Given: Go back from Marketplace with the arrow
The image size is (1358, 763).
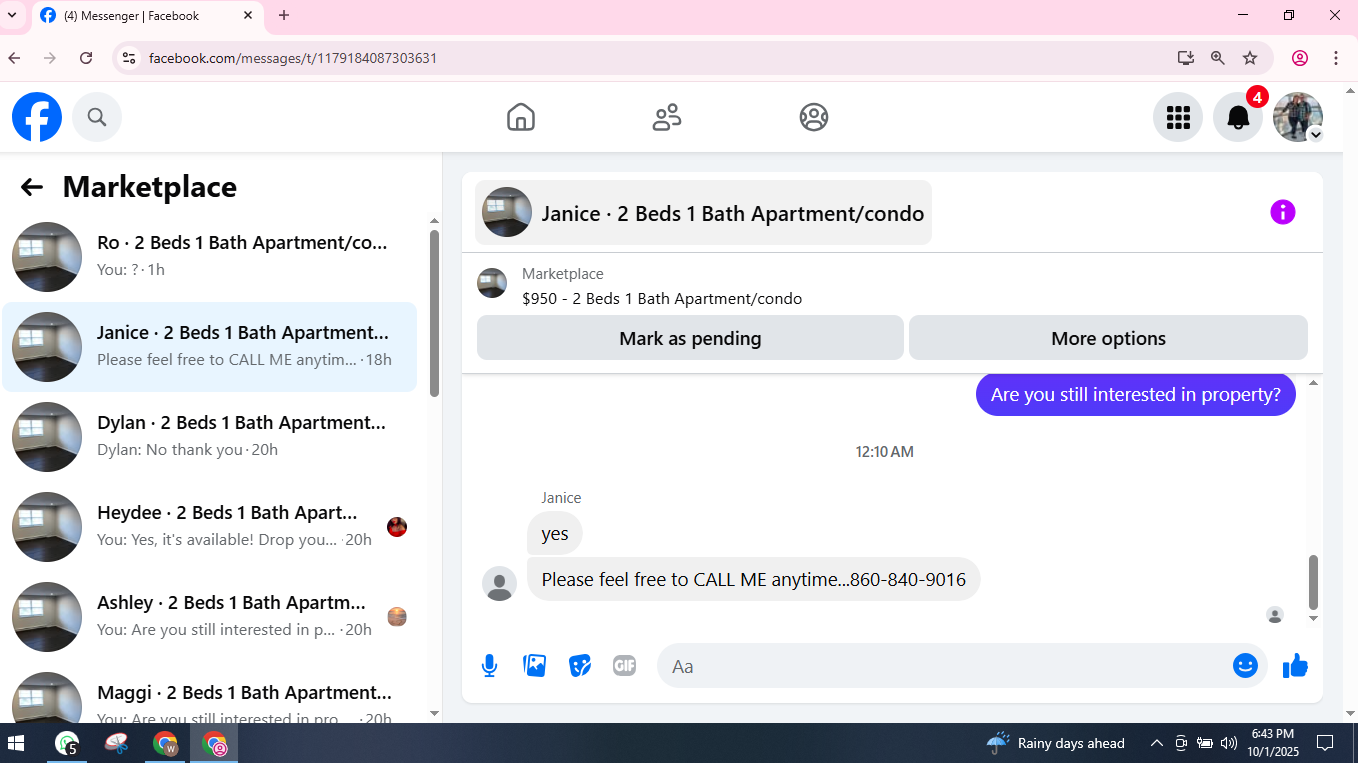Looking at the screenshot, I should pyautogui.click(x=32, y=187).
